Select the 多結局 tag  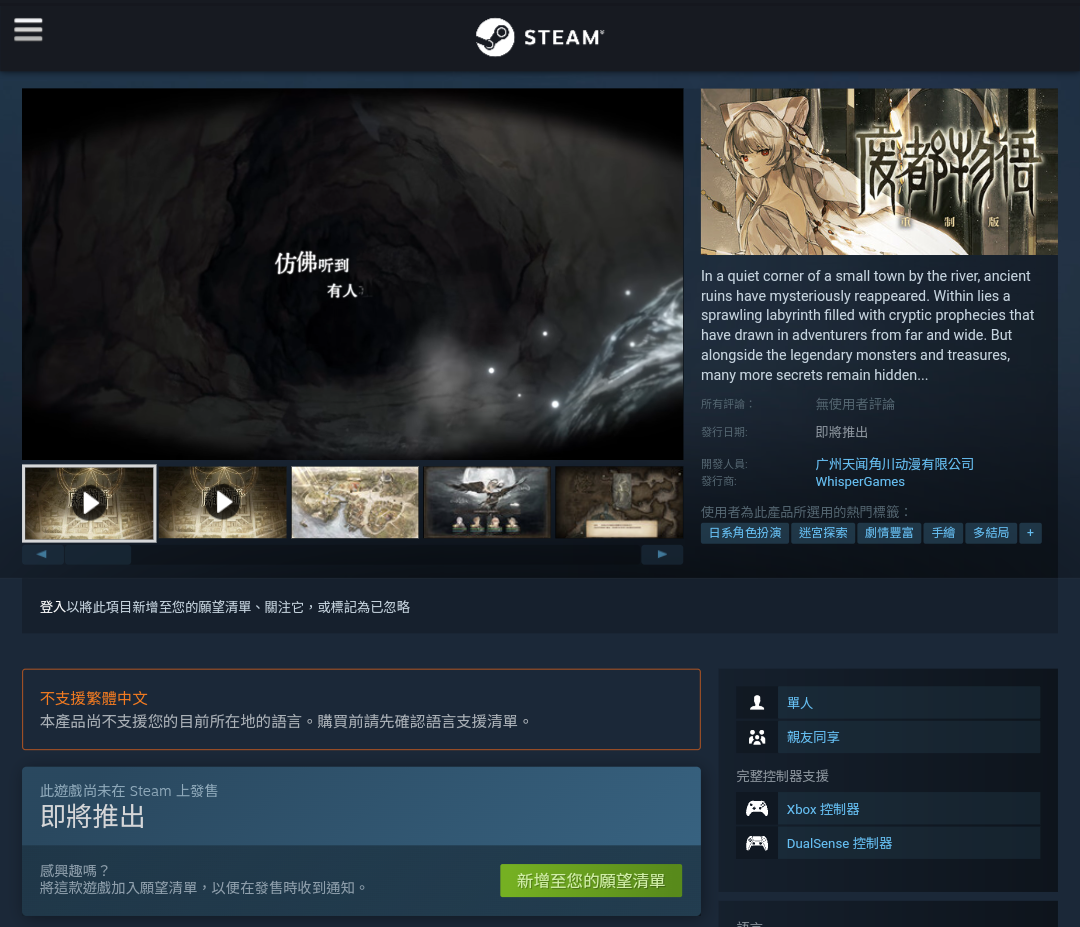point(990,533)
